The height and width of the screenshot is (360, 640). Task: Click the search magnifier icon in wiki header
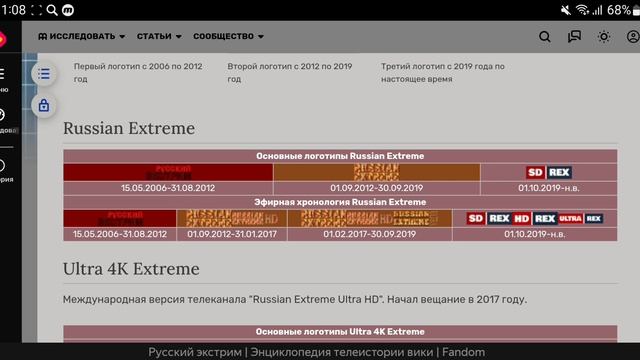click(544, 37)
